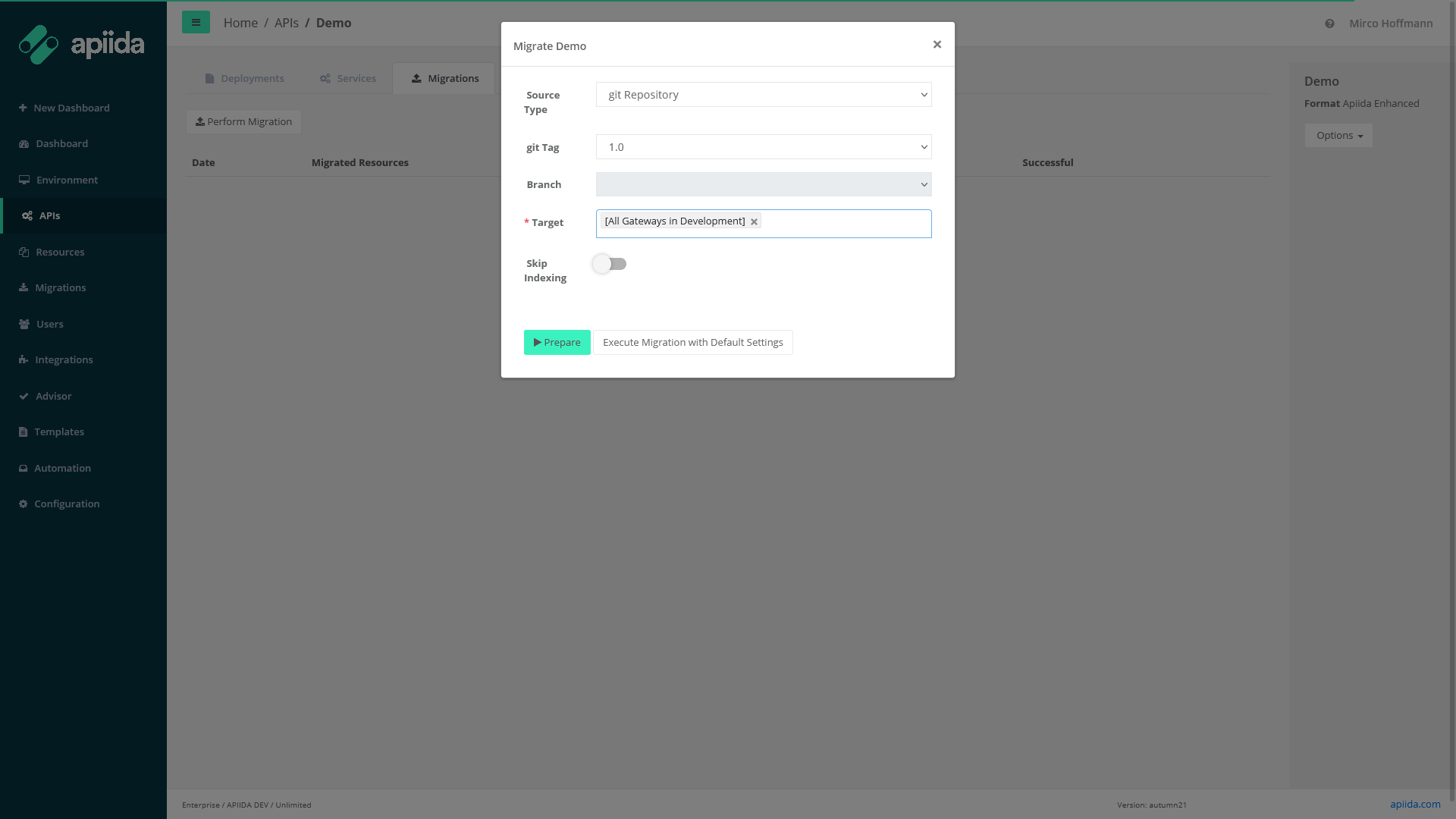The height and width of the screenshot is (819, 1456).
Task: Click Execute Migration with Default Settings
Action: 692,343
